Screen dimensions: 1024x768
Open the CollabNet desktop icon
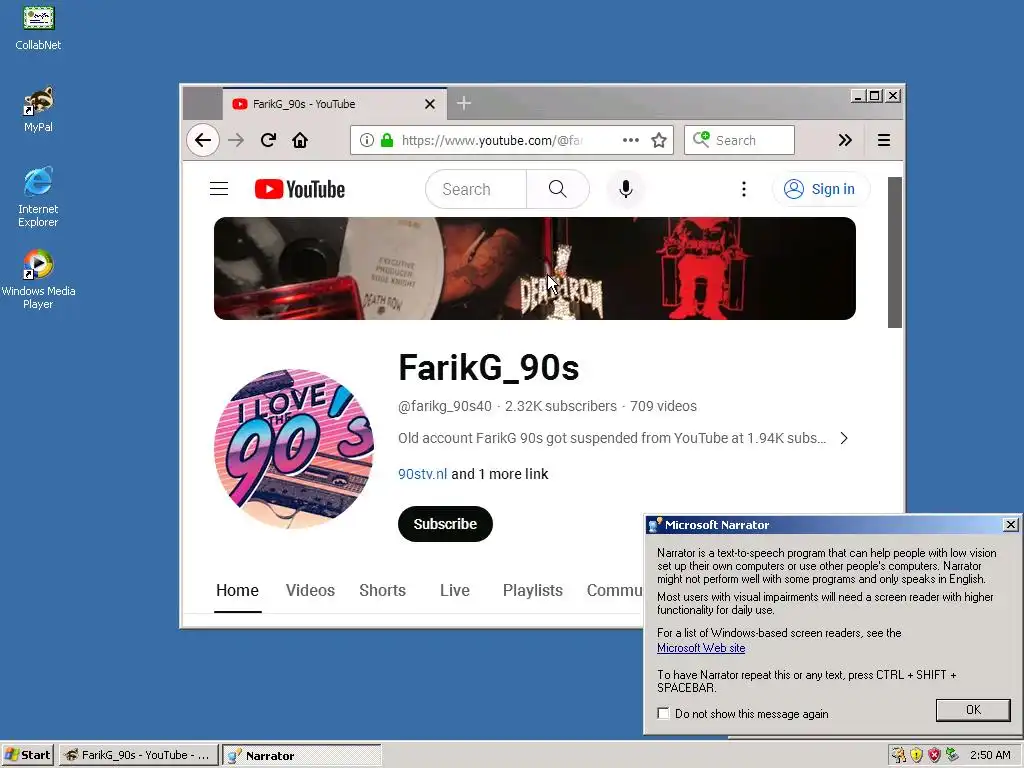tap(38, 28)
